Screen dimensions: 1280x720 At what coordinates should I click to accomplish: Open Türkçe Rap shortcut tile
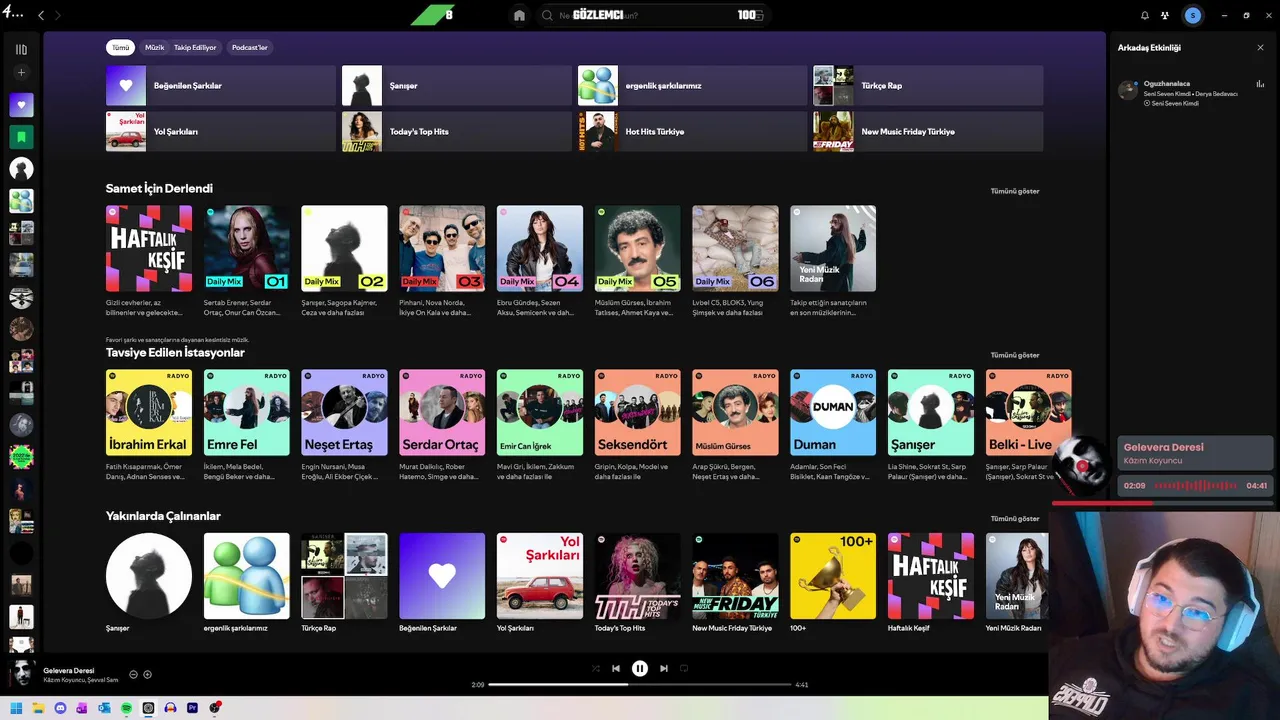click(x=928, y=85)
